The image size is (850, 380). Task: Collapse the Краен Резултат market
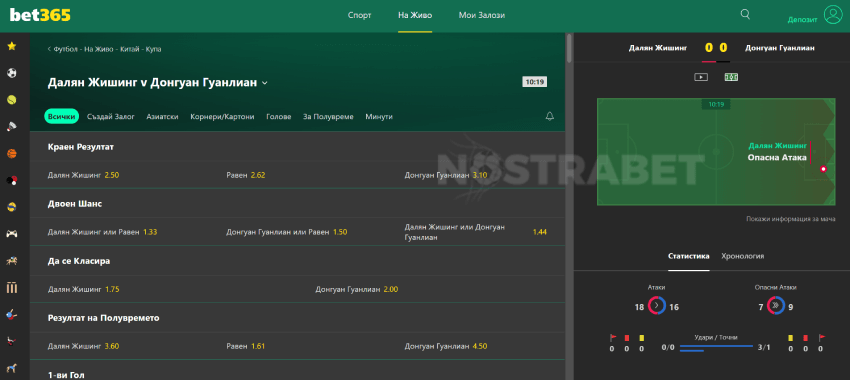click(298, 147)
